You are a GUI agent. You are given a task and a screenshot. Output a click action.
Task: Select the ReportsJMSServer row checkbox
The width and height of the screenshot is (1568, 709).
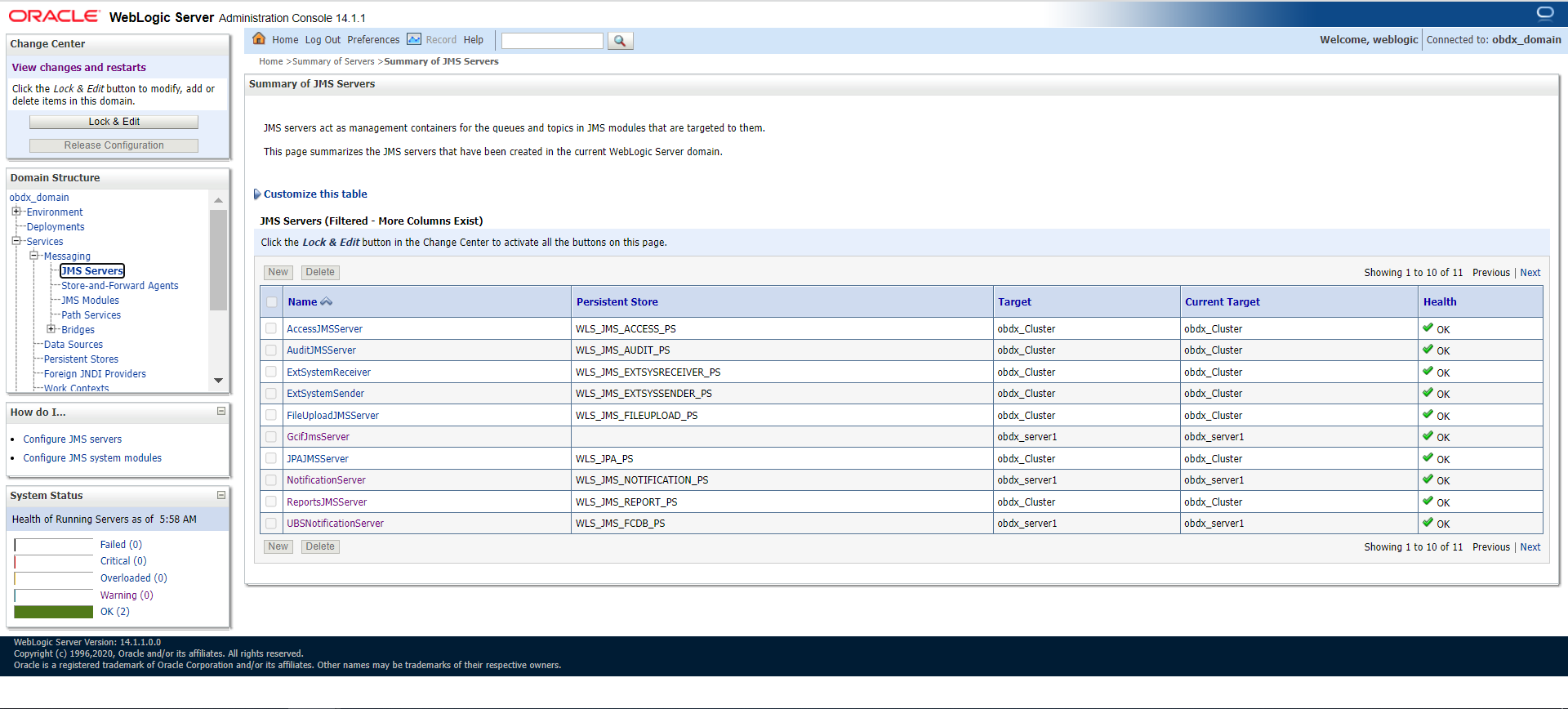point(271,502)
